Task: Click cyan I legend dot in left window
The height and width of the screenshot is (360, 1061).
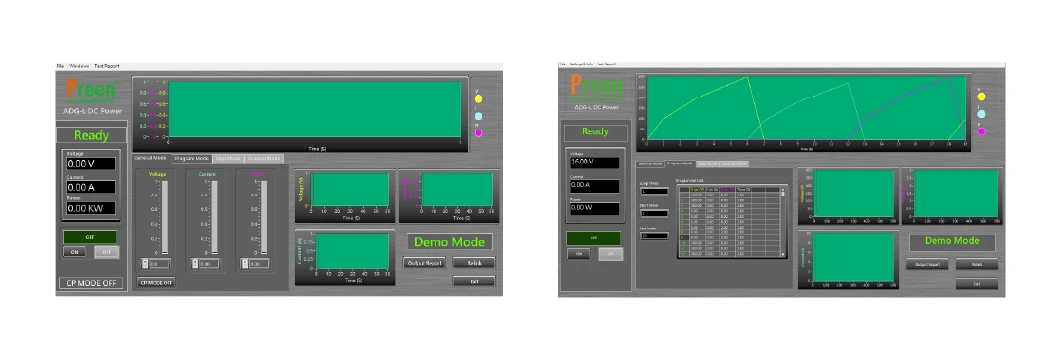Action: (478, 116)
